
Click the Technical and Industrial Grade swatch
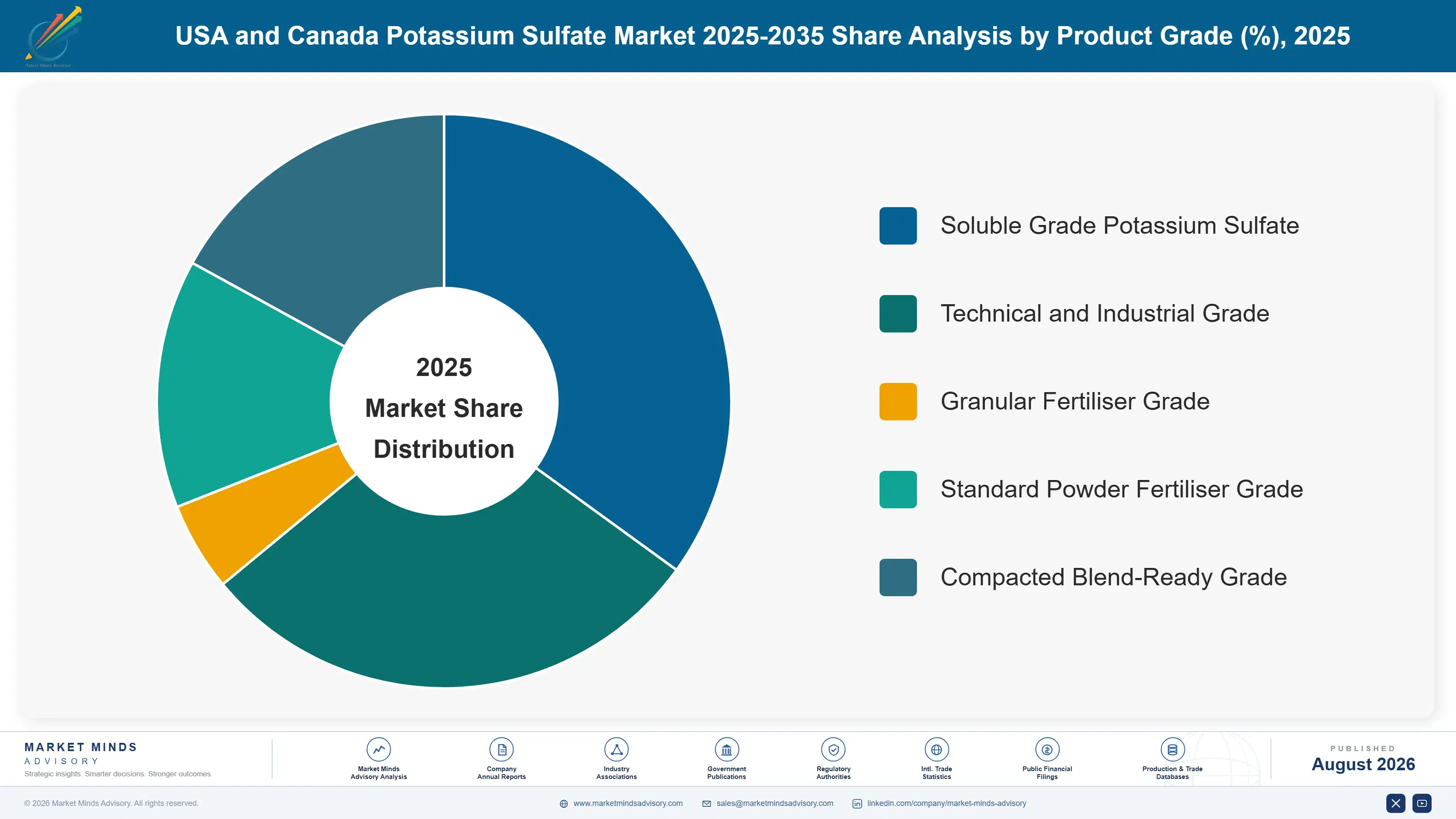click(x=898, y=313)
